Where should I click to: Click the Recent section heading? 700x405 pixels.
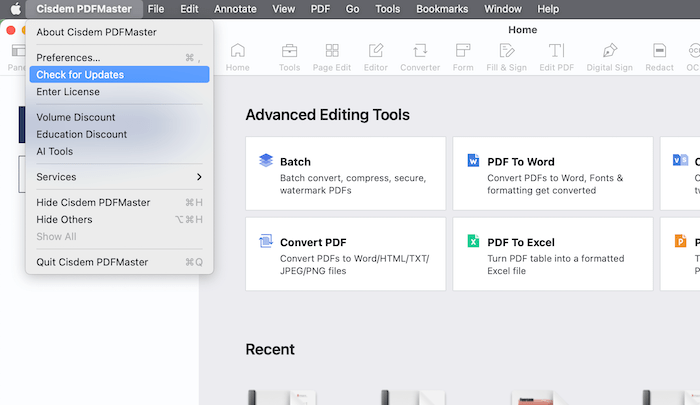(x=270, y=349)
